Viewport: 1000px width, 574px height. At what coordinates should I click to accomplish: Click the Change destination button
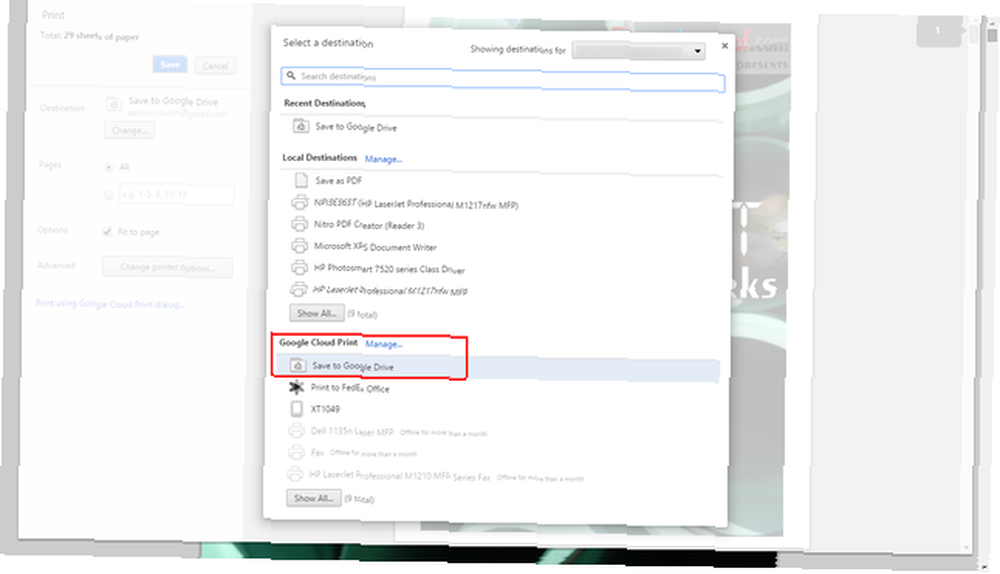tap(129, 130)
